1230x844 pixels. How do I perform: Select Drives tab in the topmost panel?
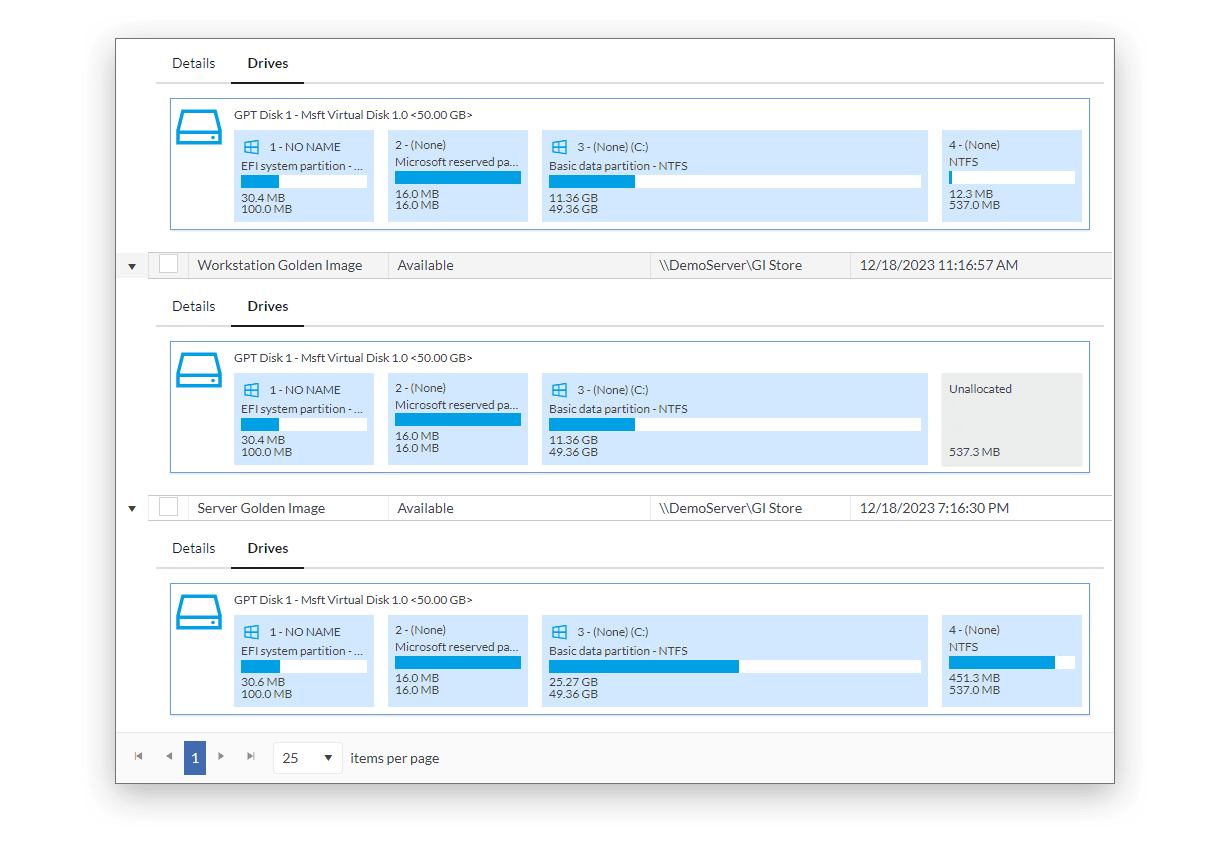click(268, 63)
